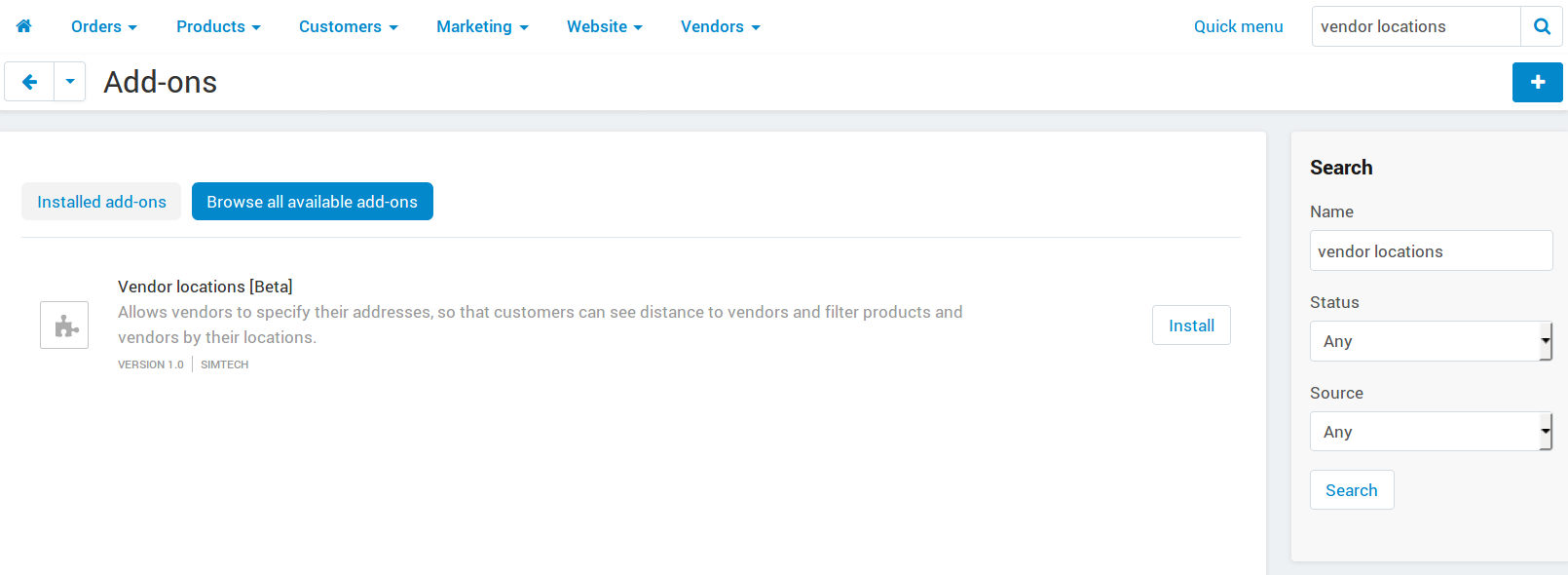Click the VERSION 1.0 label

[151, 364]
